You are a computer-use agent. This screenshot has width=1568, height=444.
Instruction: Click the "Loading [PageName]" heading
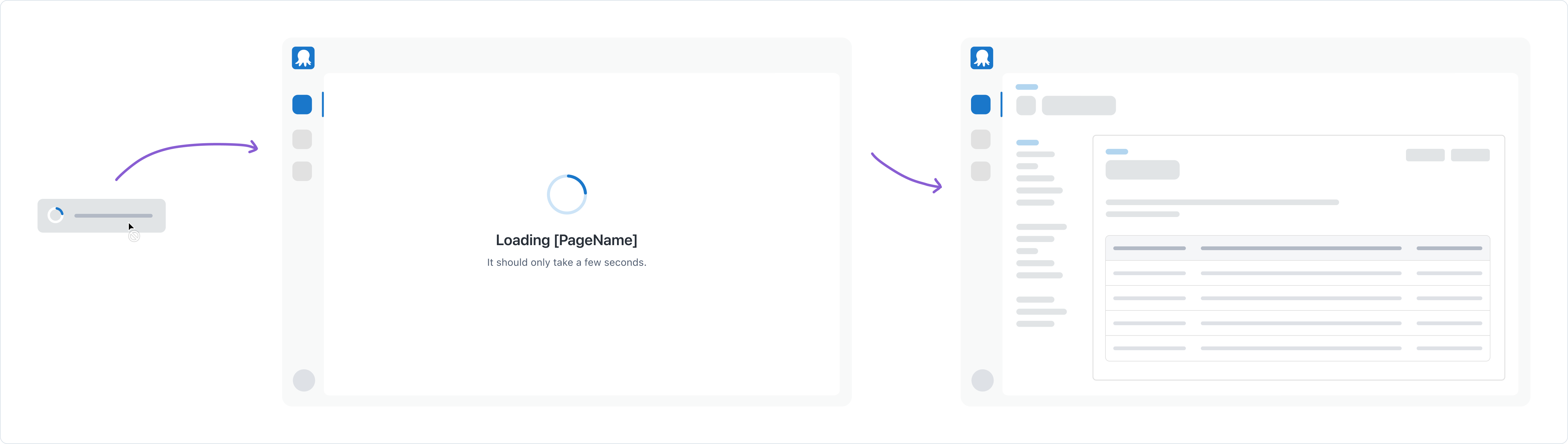pyautogui.click(x=566, y=240)
